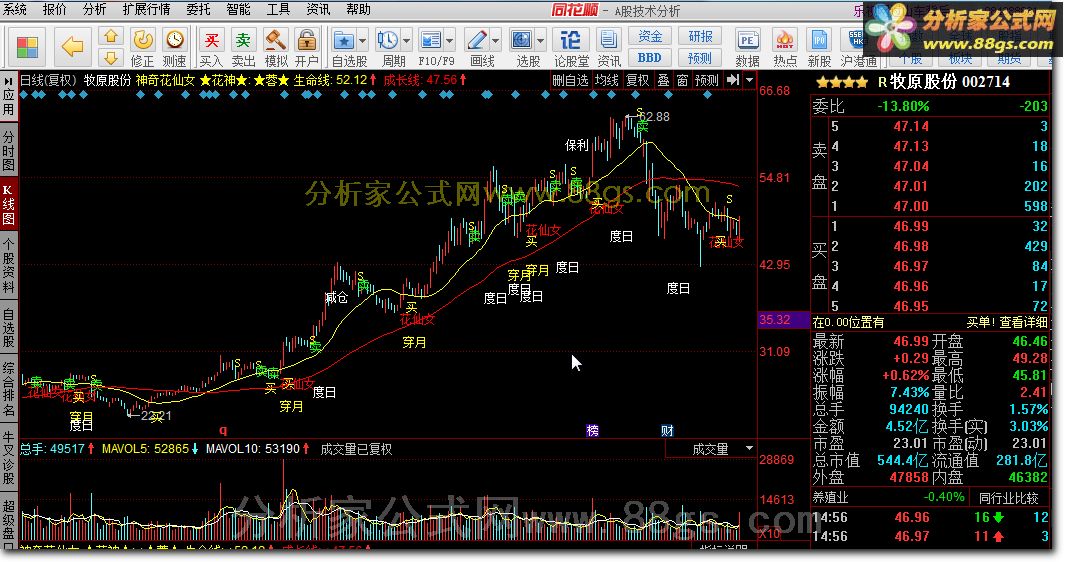Click the yellow up arrow button

[x=111, y=36]
